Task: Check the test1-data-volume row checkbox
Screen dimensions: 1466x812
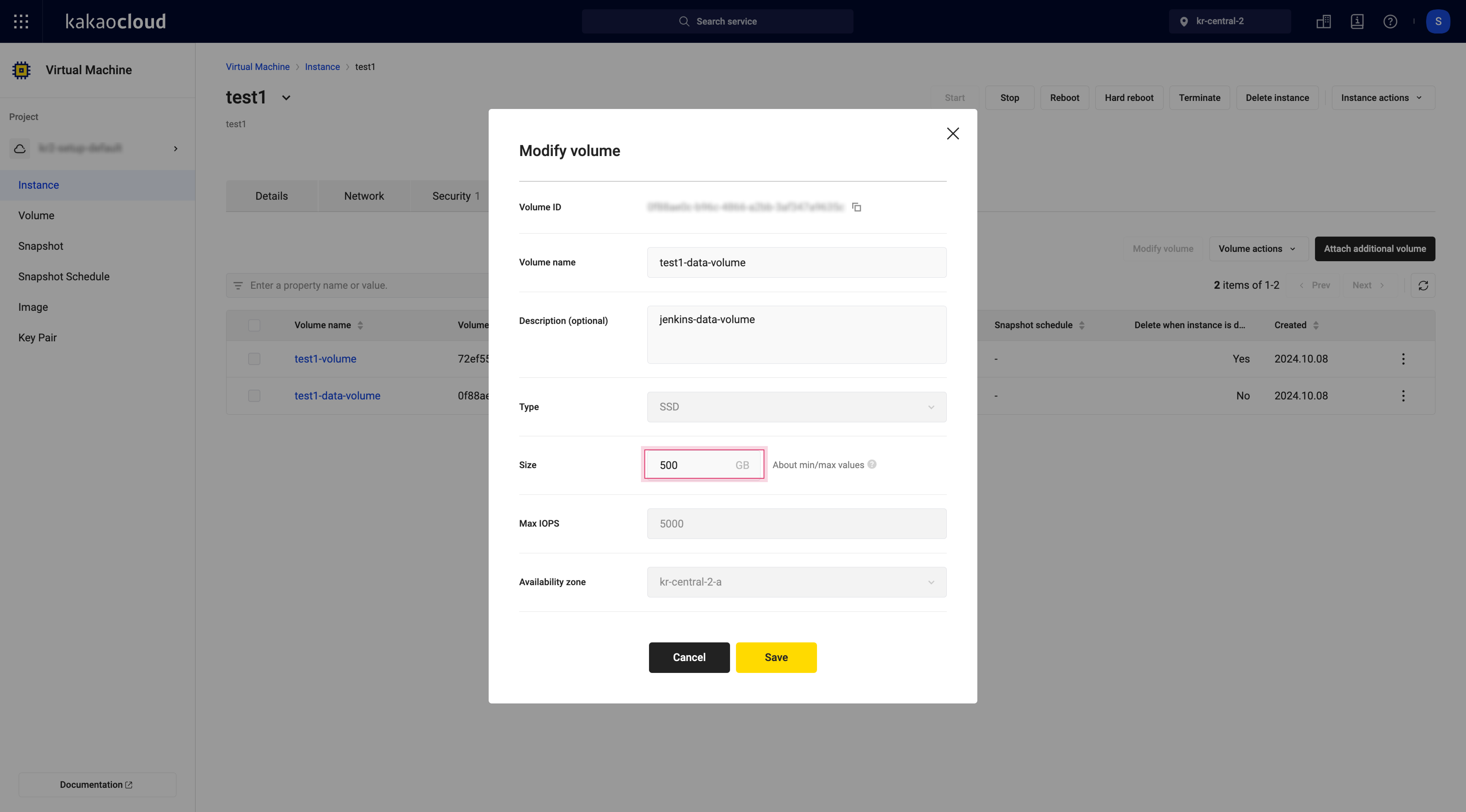Action: click(x=254, y=396)
